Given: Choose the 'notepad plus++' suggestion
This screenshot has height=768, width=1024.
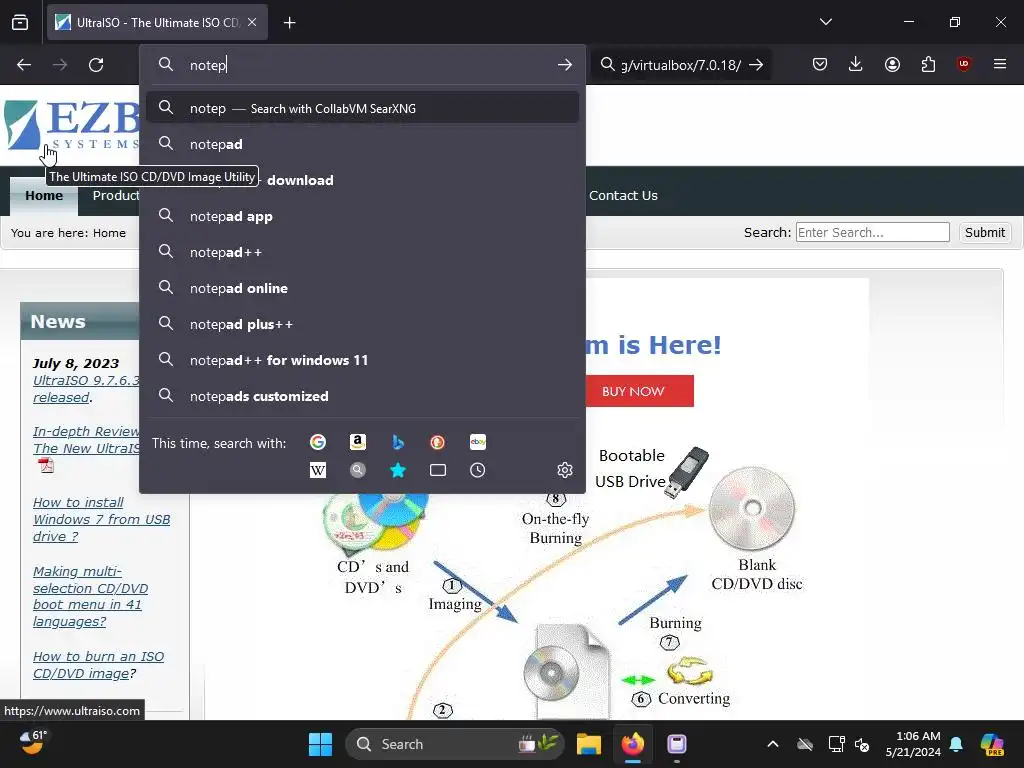Looking at the screenshot, I should click(362, 324).
